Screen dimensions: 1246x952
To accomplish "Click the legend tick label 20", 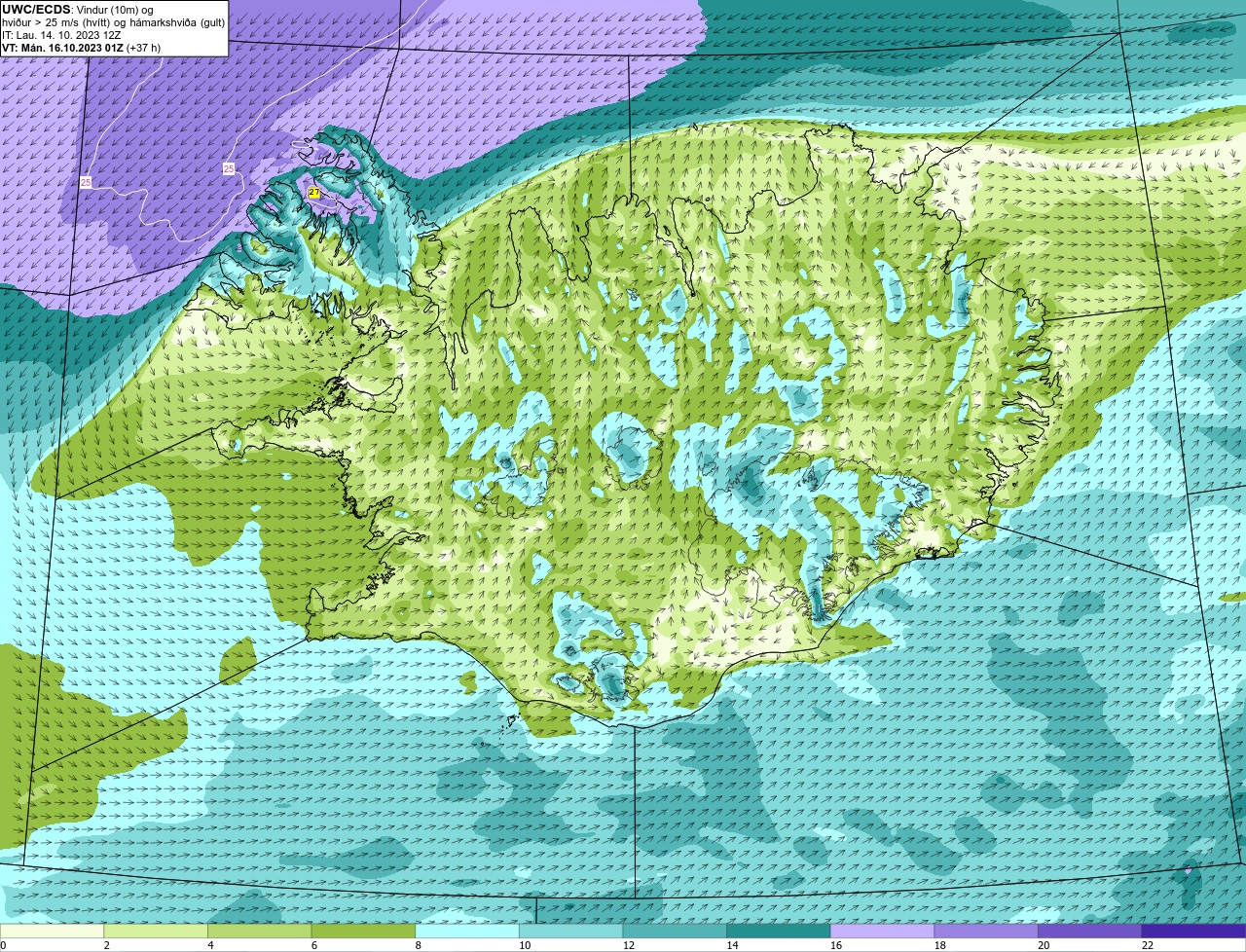I will pyautogui.click(x=1044, y=944).
